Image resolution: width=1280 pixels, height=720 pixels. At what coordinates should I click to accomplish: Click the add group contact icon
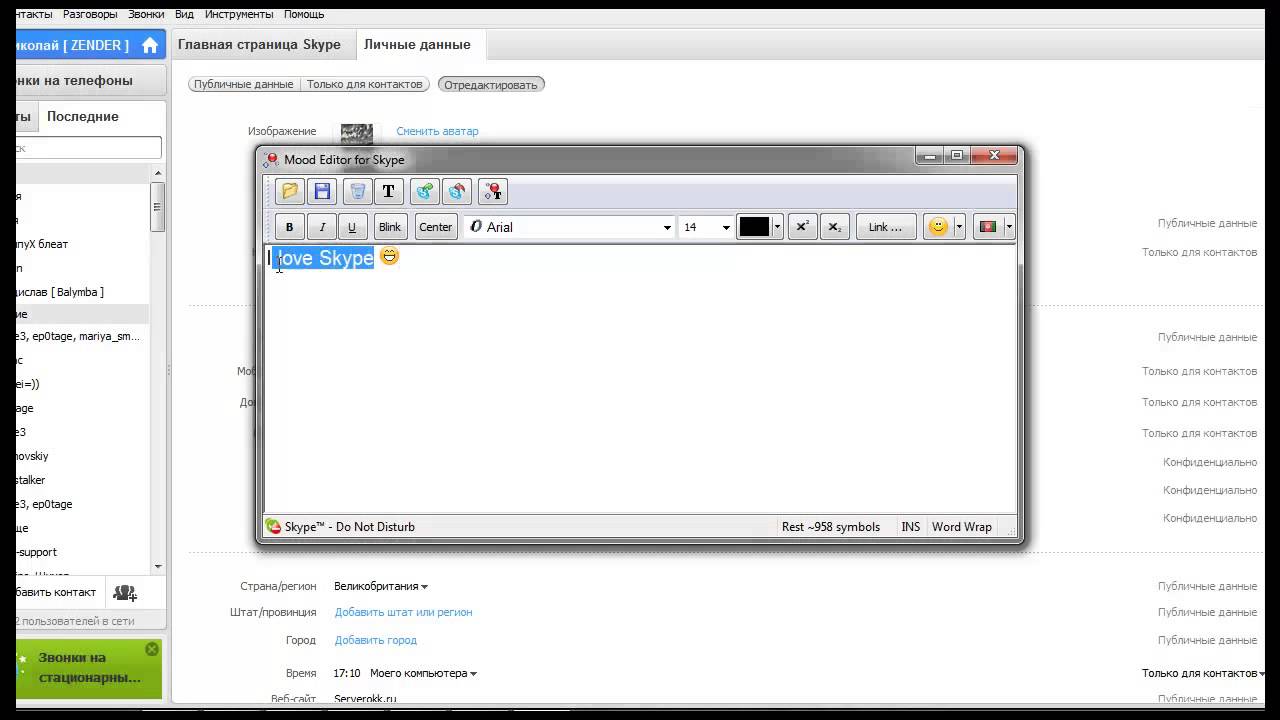125,593
